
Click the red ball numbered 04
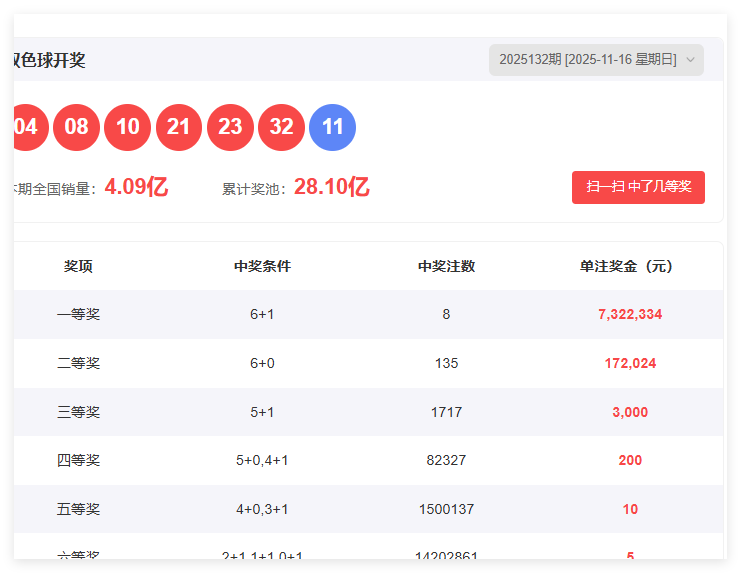(x=28, y=127)
